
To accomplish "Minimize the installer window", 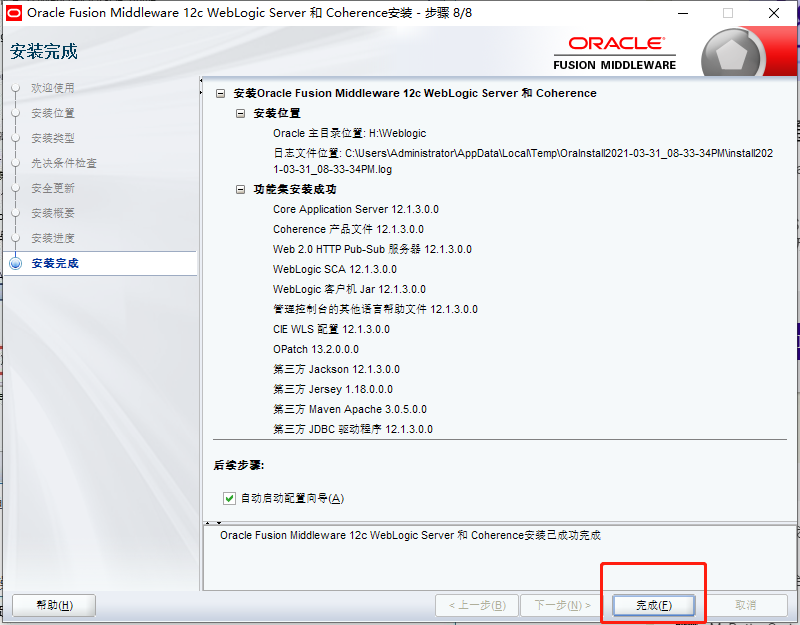I will click(x=683, y=13).
